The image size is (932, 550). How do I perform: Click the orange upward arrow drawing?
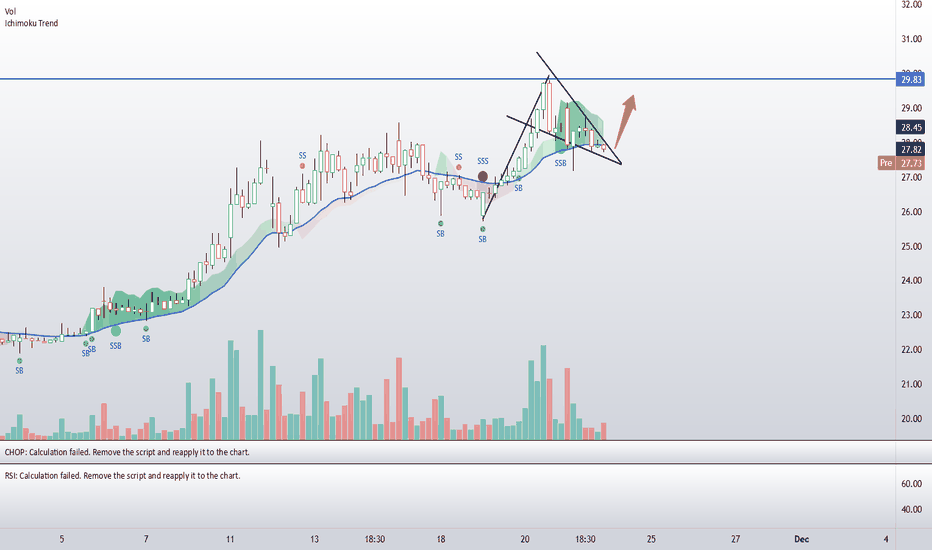click(x=625, y=122)
